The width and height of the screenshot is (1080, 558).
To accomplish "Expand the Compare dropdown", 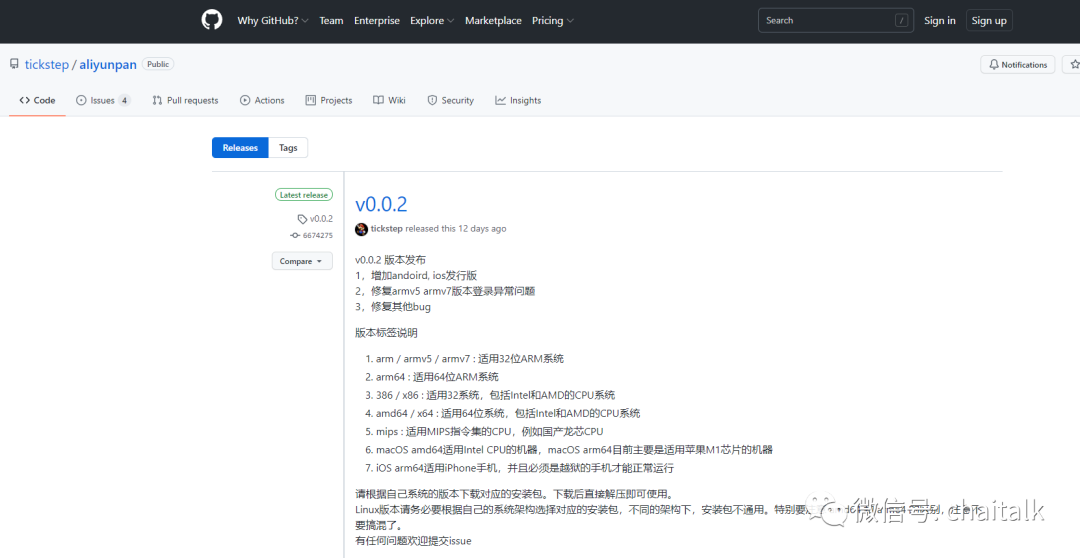I will [302, 261].
